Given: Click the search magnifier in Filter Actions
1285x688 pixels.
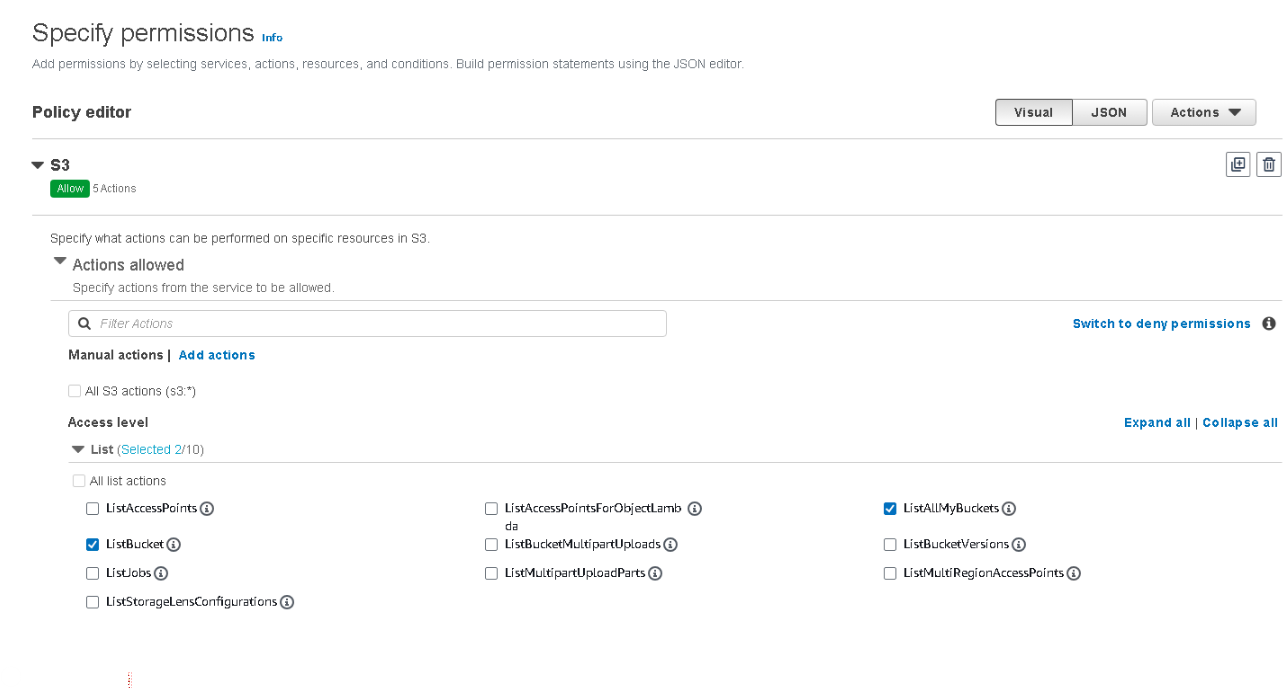Looking at the screenshot, I should pos(85,324).
